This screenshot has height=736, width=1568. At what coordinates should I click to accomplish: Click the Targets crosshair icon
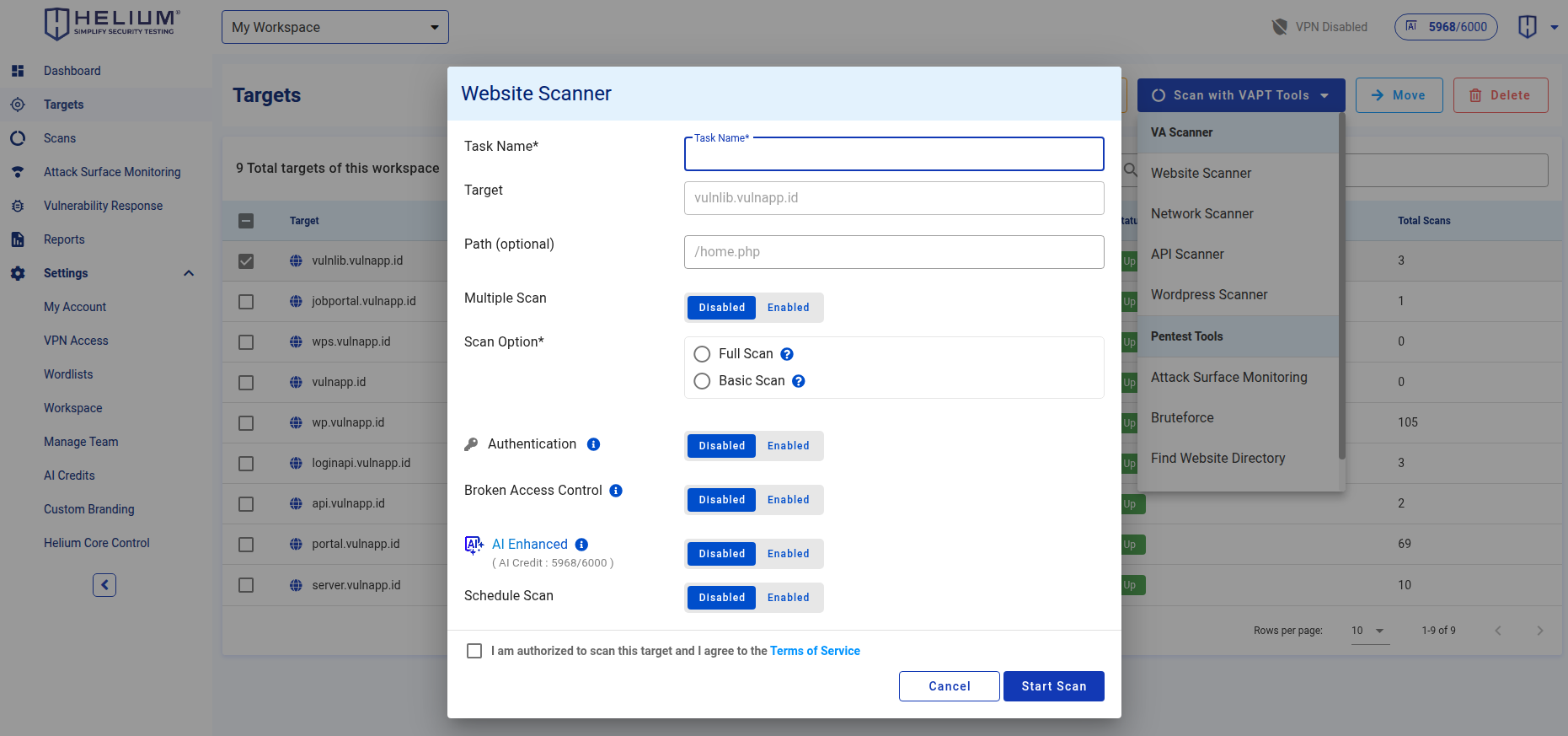pyautogui.click(x=18, y=105)
